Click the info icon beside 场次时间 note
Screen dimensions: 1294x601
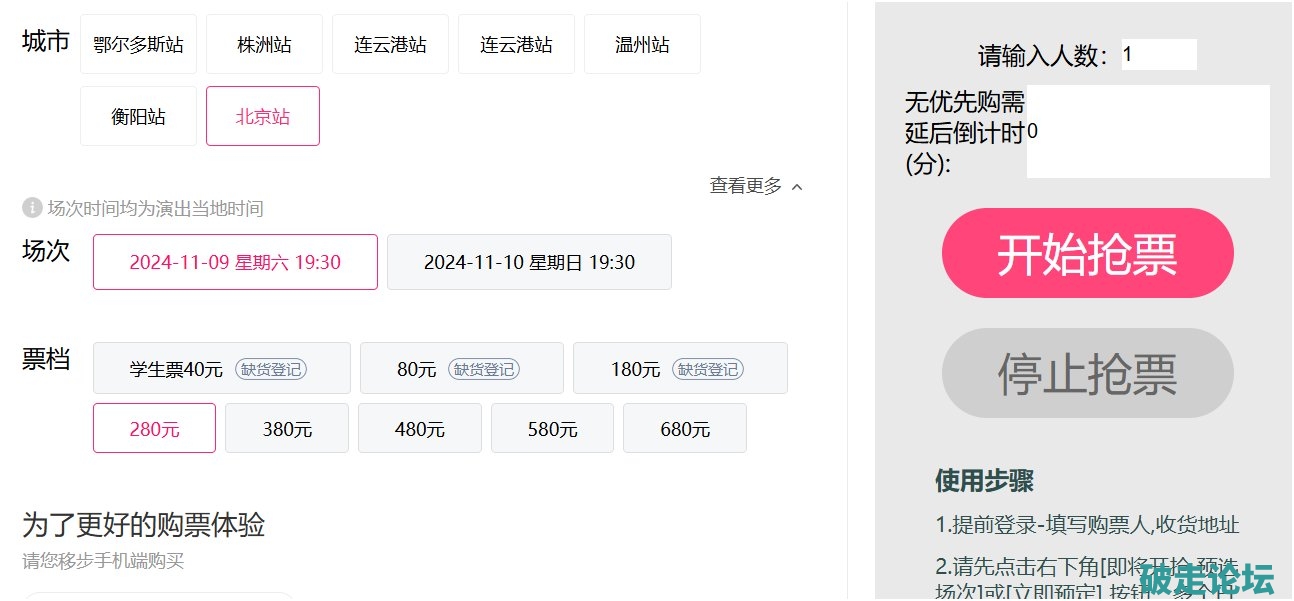pyautogui.click(x=32, y=208)
